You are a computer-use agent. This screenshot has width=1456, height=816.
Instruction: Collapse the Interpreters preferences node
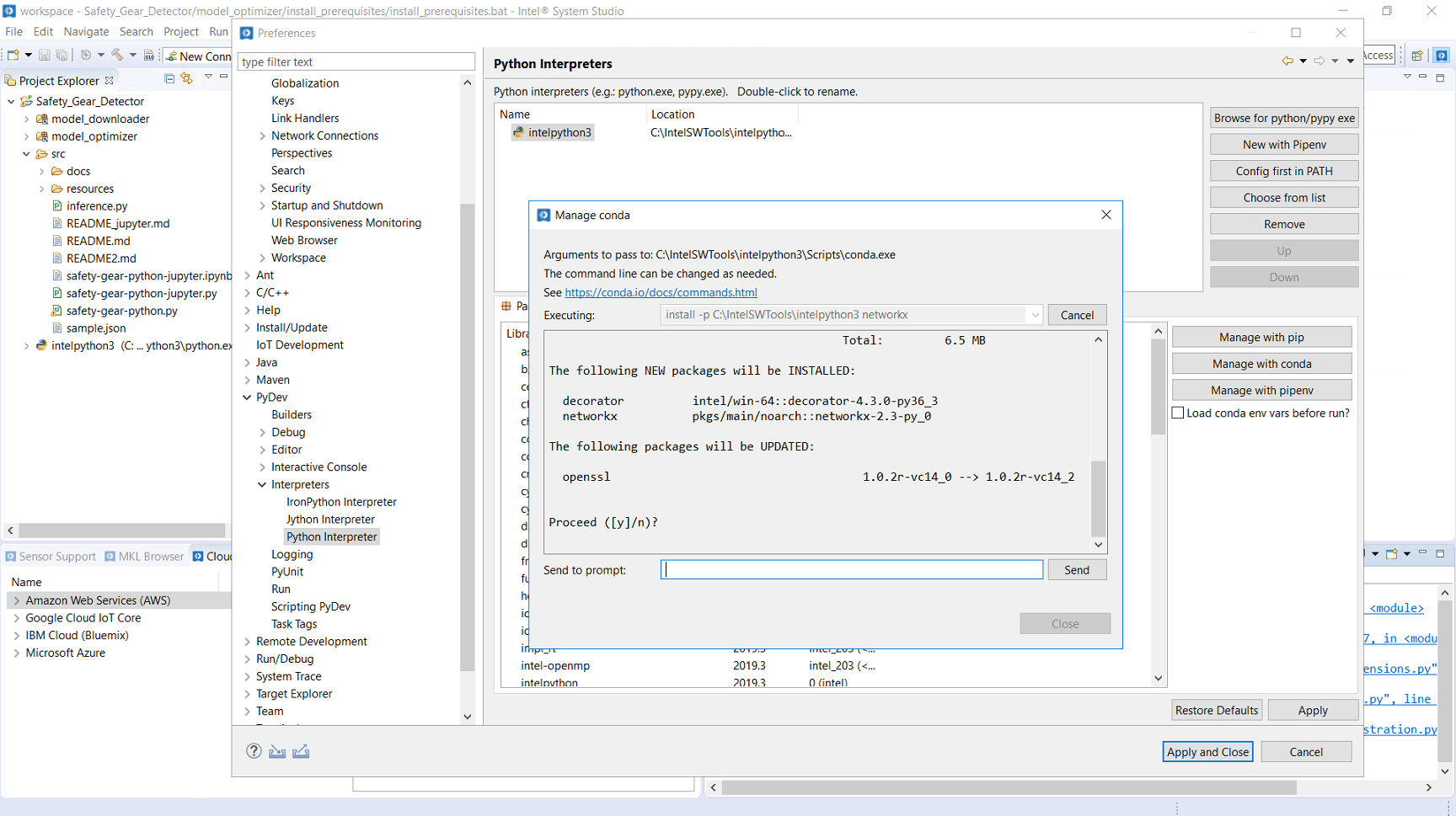tap(262, 484)
